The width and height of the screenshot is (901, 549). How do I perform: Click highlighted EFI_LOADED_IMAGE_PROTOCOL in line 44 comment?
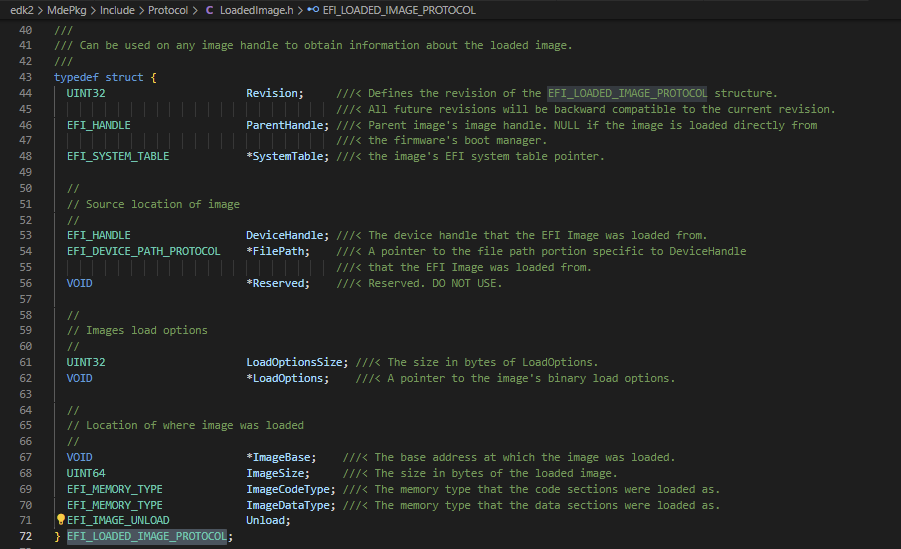[x=627, y=93]
